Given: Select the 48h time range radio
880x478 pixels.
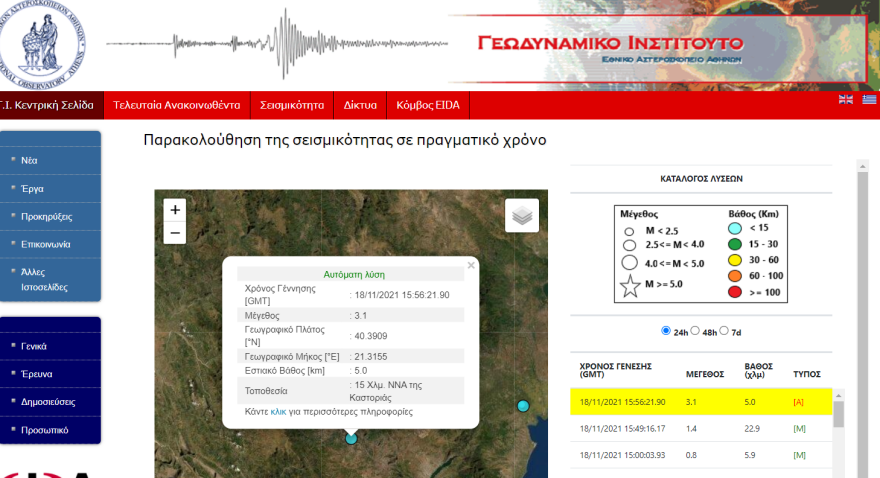Looking at the screenshot, I should point(695,330).
